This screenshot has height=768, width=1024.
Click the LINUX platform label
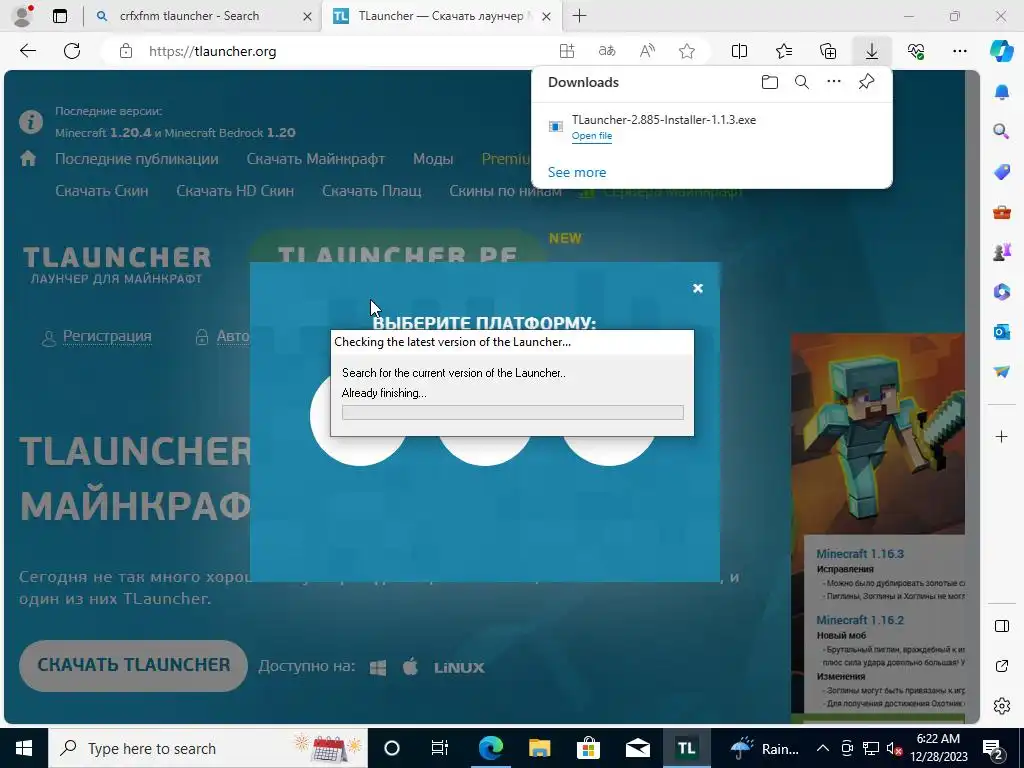459,667
